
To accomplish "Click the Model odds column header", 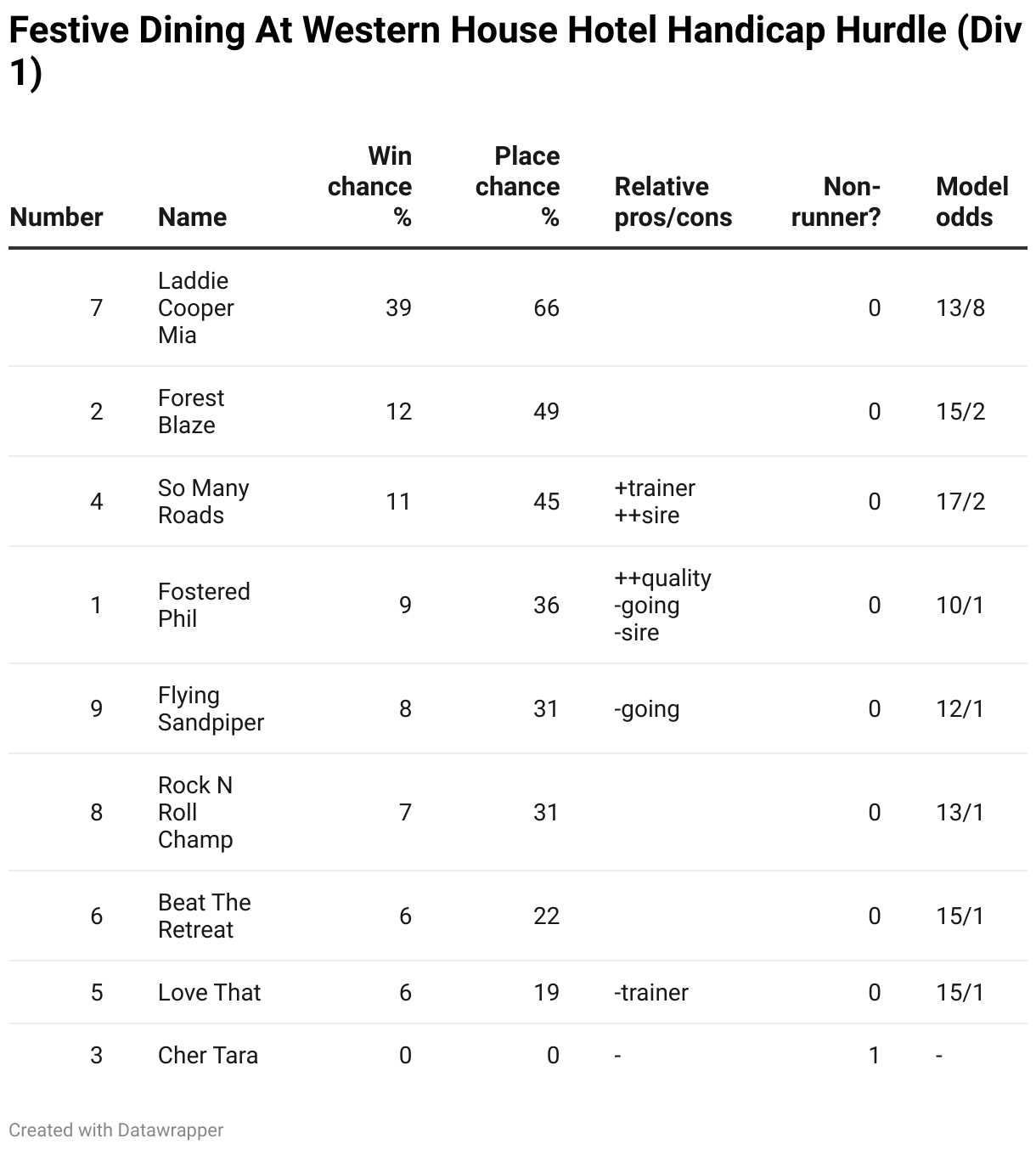I will coord(972,201).
